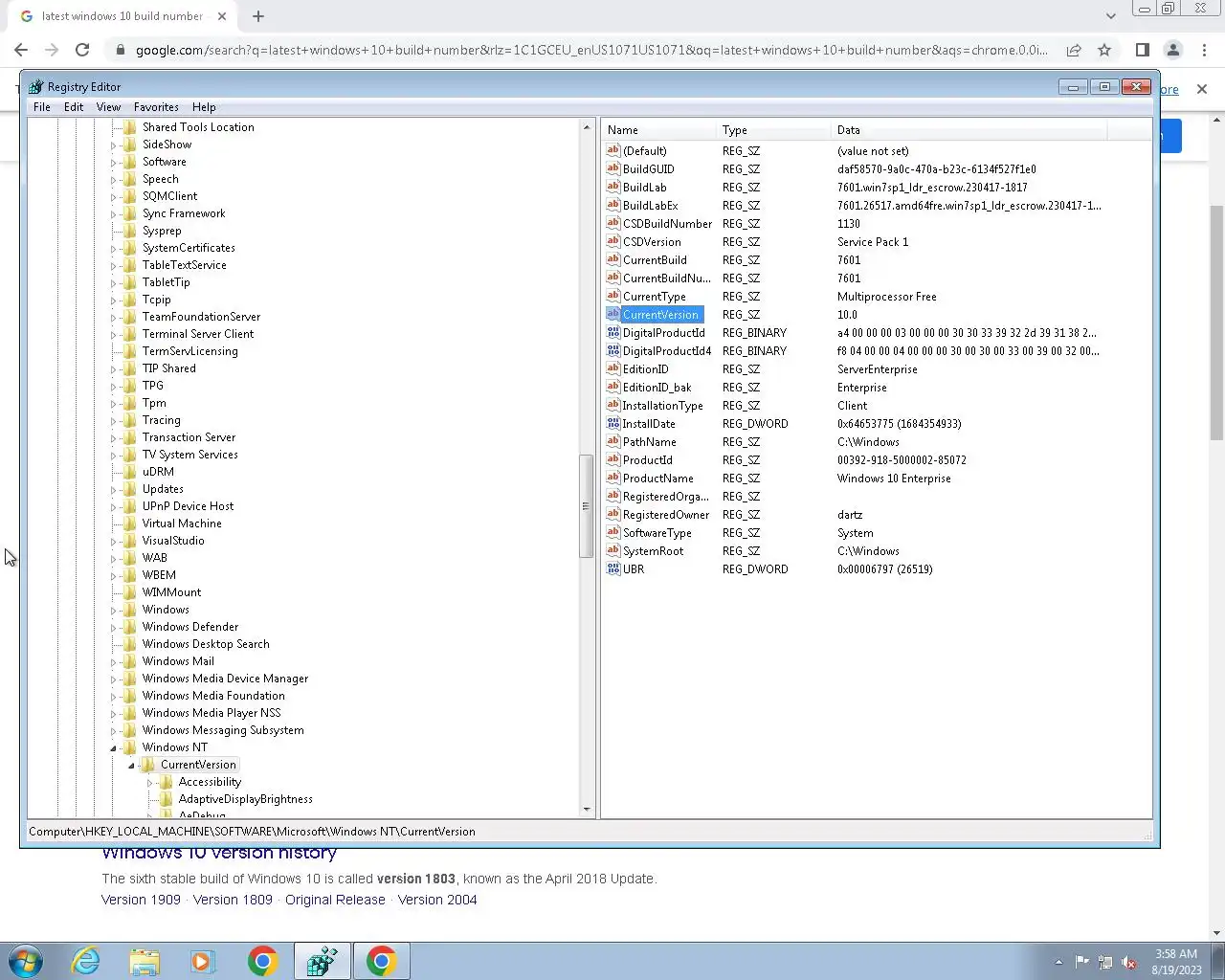The height and width of the screenshot is (980, 1225).
Task: Select the Virtual Machine key
Action: [x=182, y=523]
